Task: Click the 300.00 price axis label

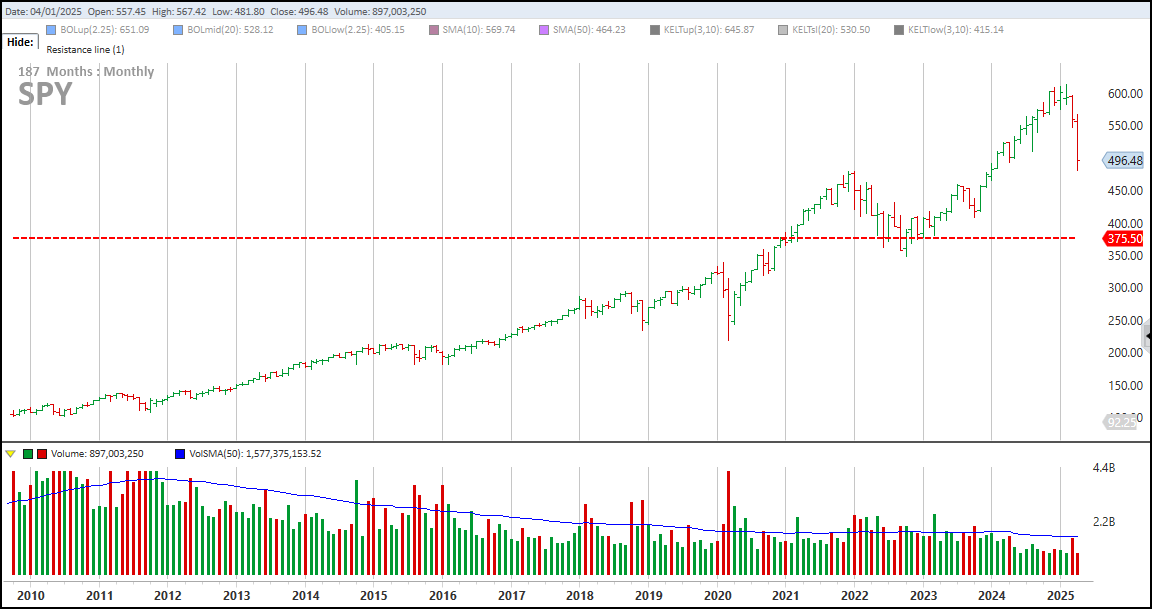Action: coord(1127,288)
